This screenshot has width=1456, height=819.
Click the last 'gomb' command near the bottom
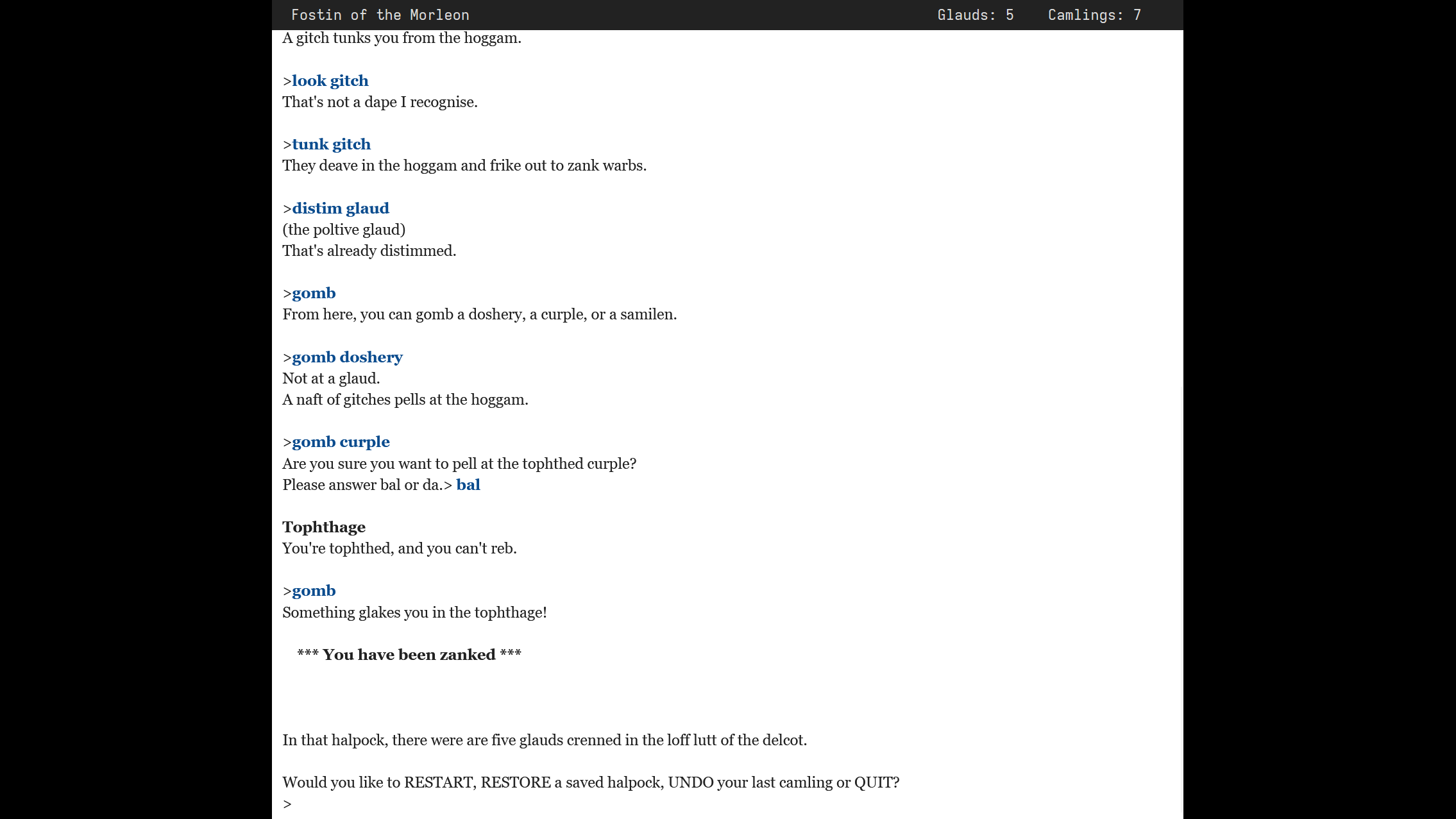click(314, 591)
